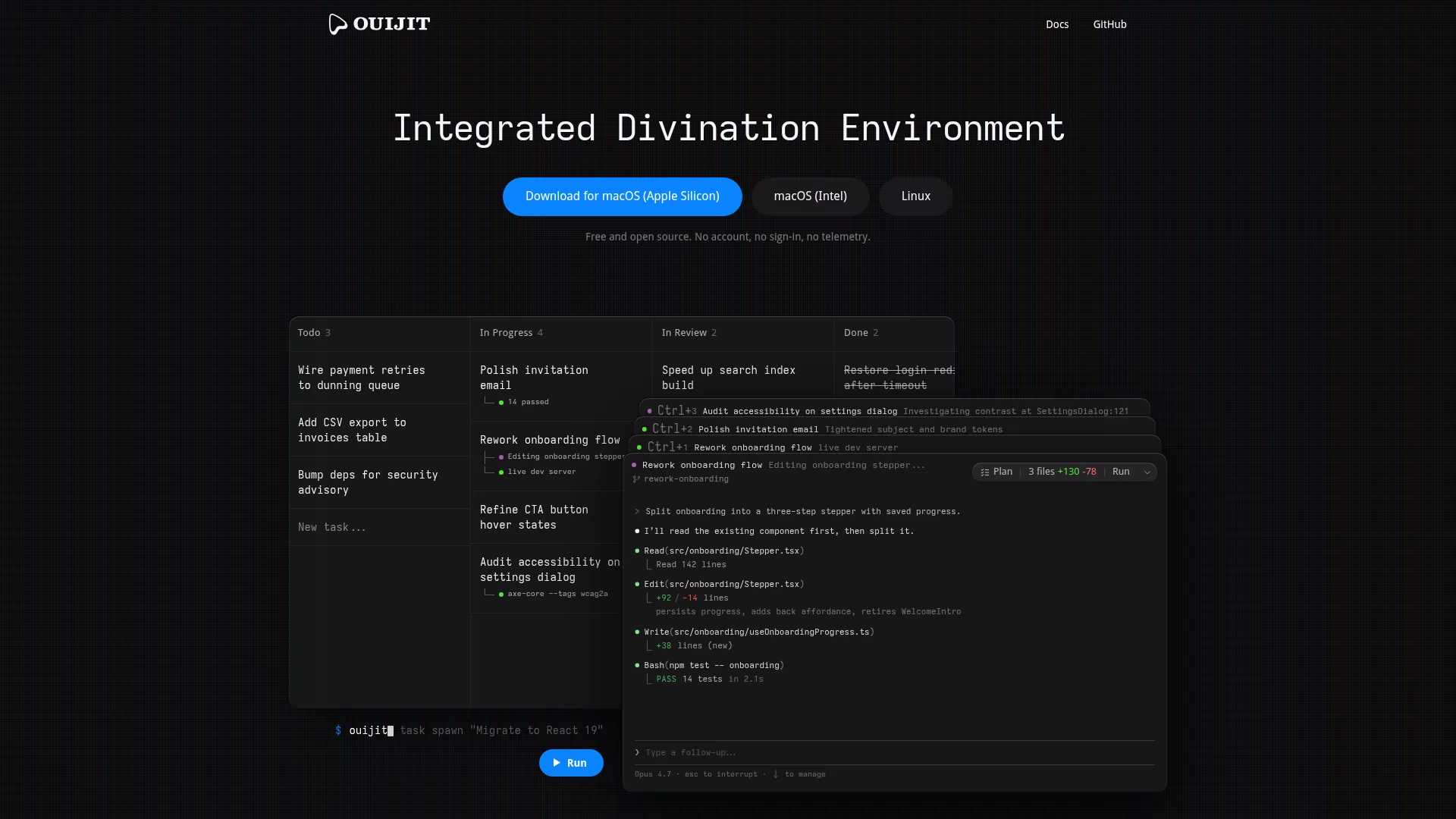Click the blue Run button below the terminal
The height and width of the screenshot is (819, 1456).
tap(571, 763)
